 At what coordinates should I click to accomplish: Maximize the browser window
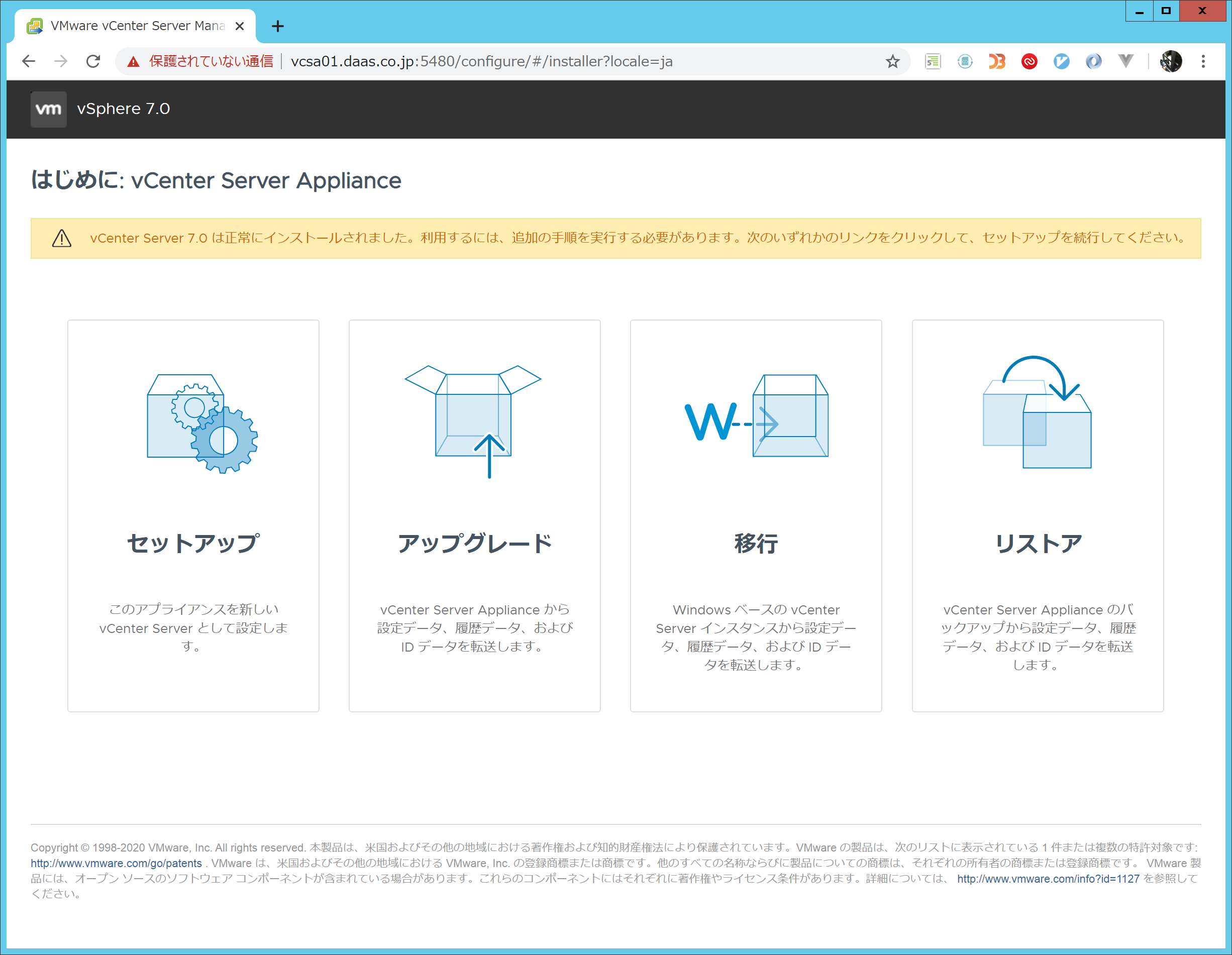(x=1166, y=11)
